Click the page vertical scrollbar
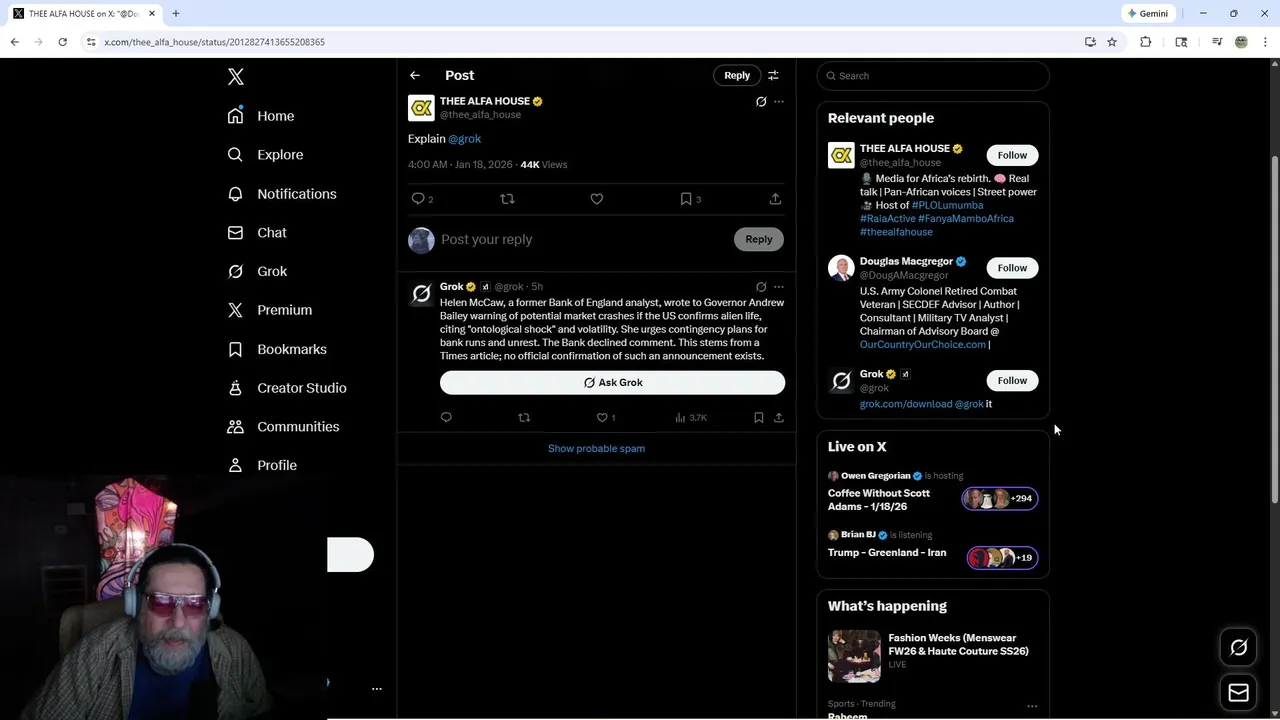 (x=1274, y=330)
